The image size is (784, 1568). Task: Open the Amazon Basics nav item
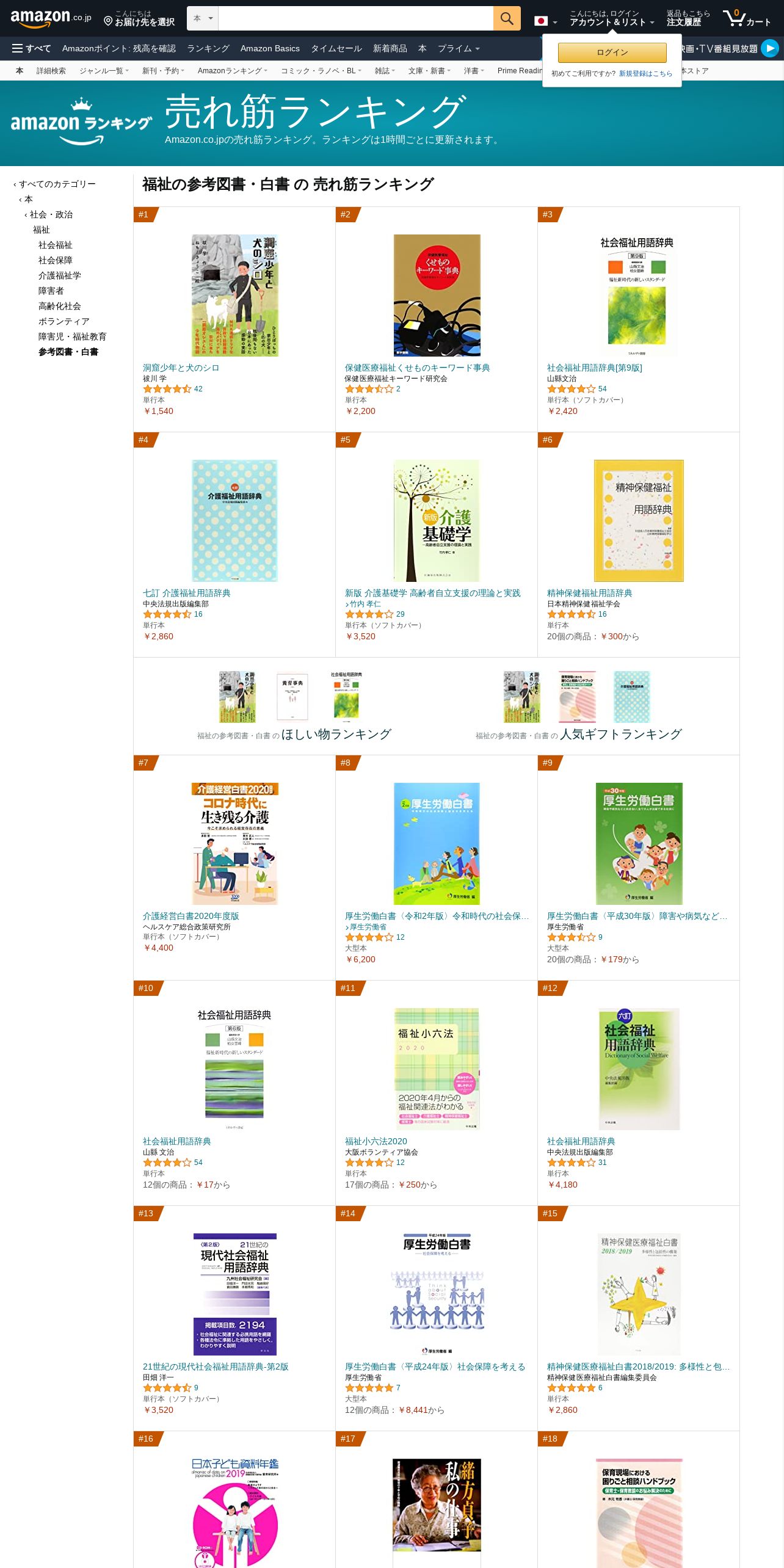(x=270, y=48)
